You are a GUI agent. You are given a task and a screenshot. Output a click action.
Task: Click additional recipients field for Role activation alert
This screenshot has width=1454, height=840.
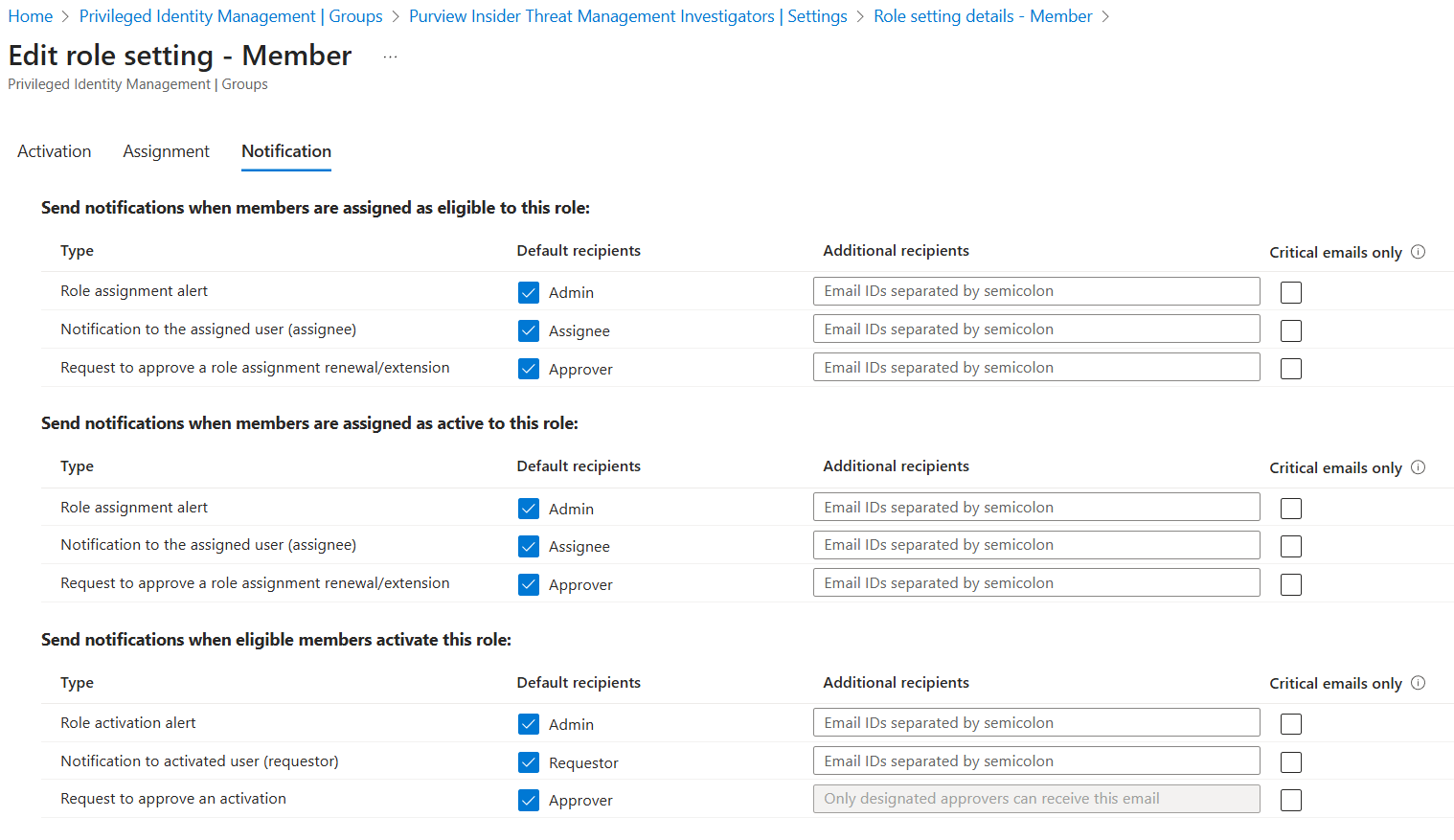click(x=1036, y=723)
